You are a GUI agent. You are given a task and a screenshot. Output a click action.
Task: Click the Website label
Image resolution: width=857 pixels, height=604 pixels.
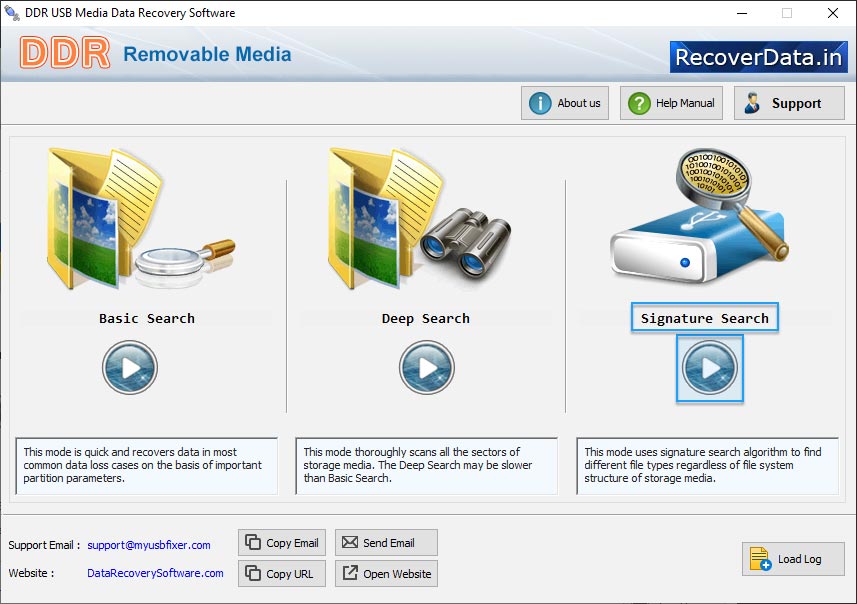tap(31, 573)
